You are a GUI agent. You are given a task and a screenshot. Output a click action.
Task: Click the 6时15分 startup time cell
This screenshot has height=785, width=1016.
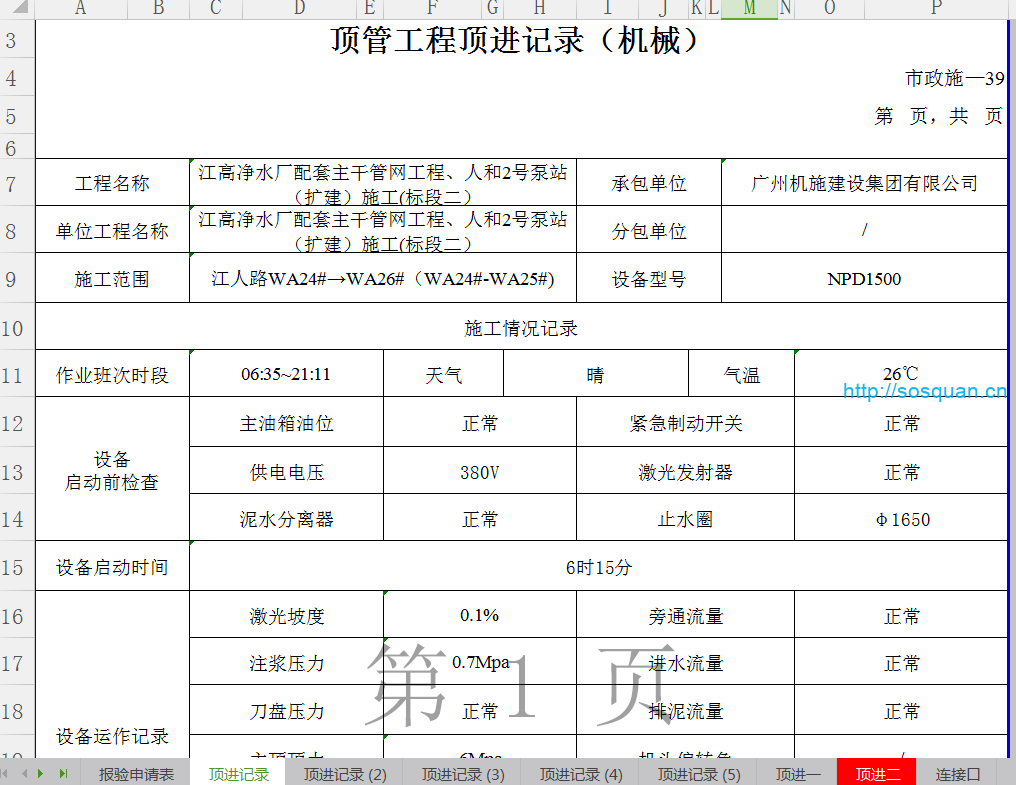click(x=598, y=567)
